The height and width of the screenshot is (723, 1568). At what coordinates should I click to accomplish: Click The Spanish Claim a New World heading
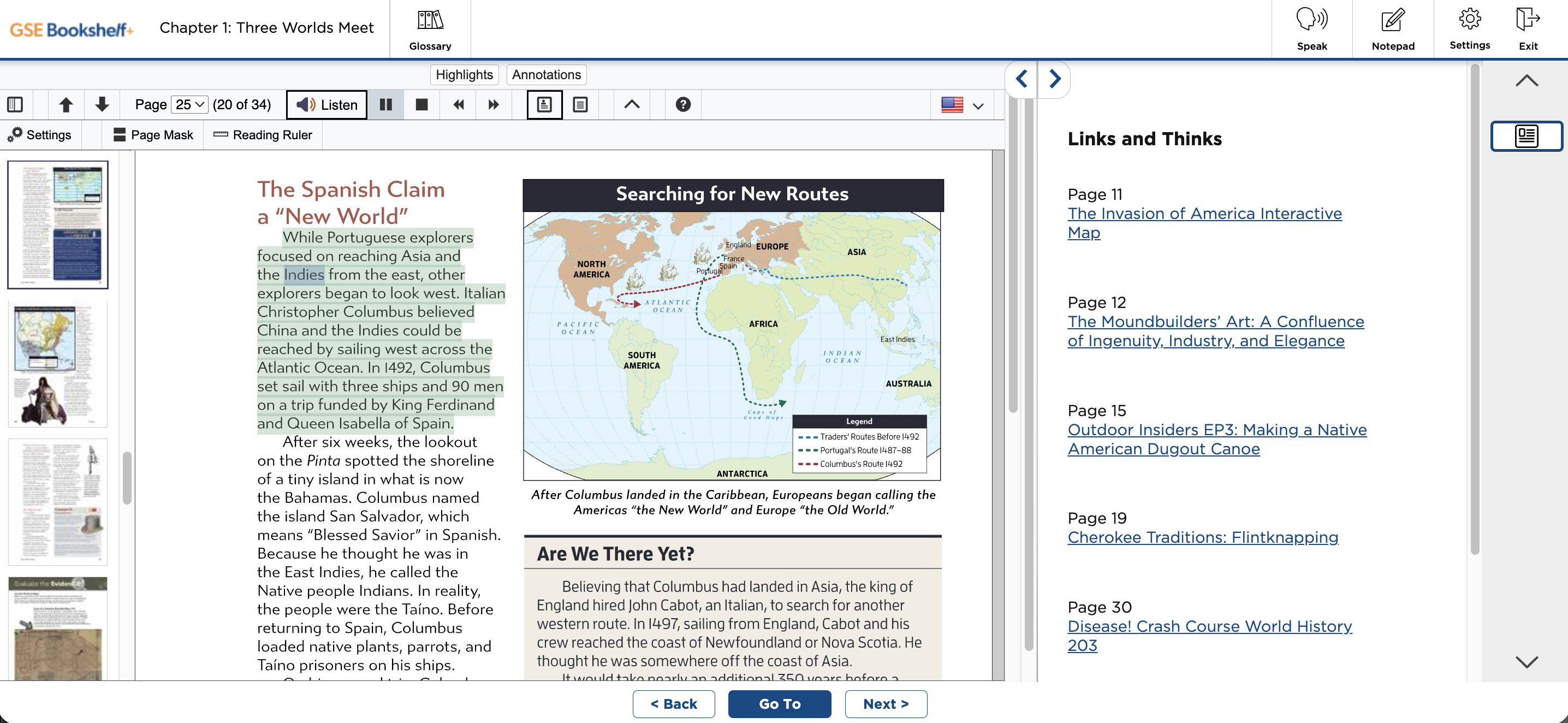click(x=351, y=203)
